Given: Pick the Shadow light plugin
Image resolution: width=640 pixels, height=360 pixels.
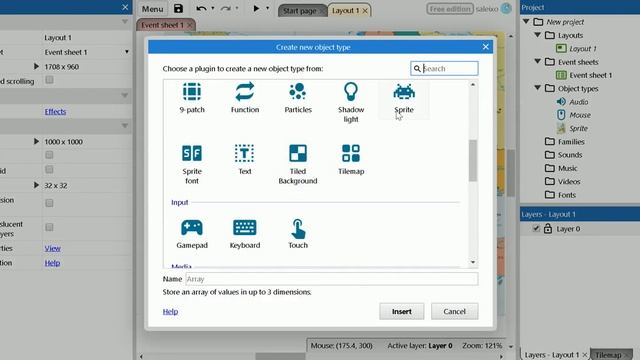Looking at the screenshot, I should click(x=351, y=92).
